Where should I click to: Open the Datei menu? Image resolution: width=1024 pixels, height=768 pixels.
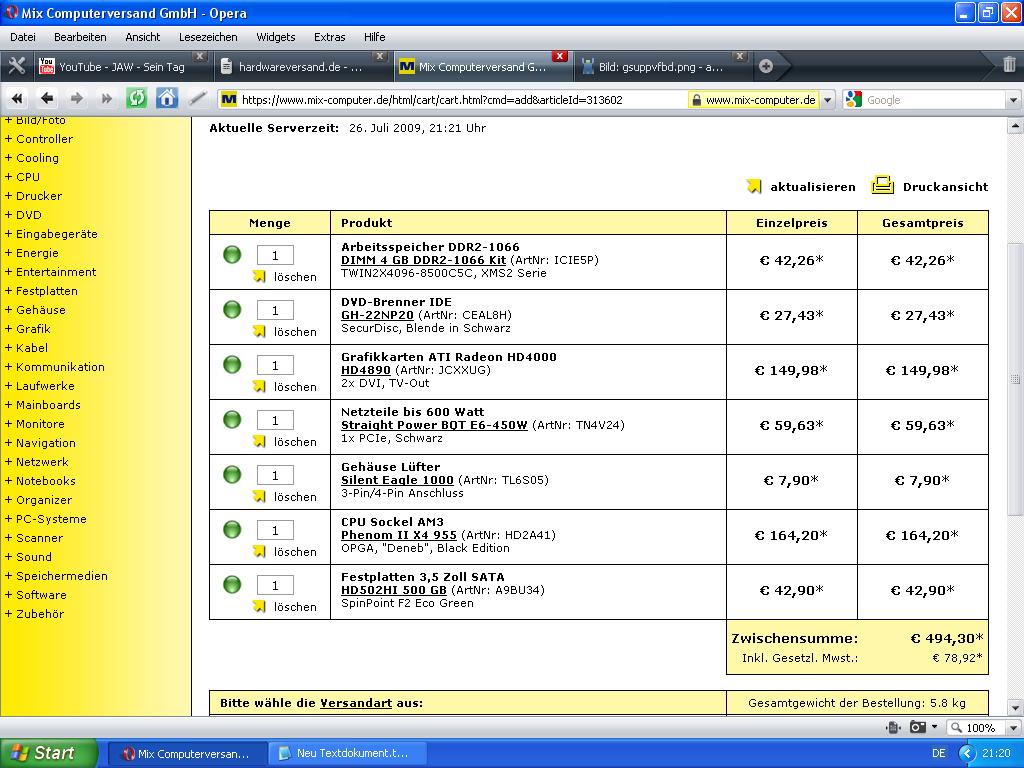pos(23,37)
